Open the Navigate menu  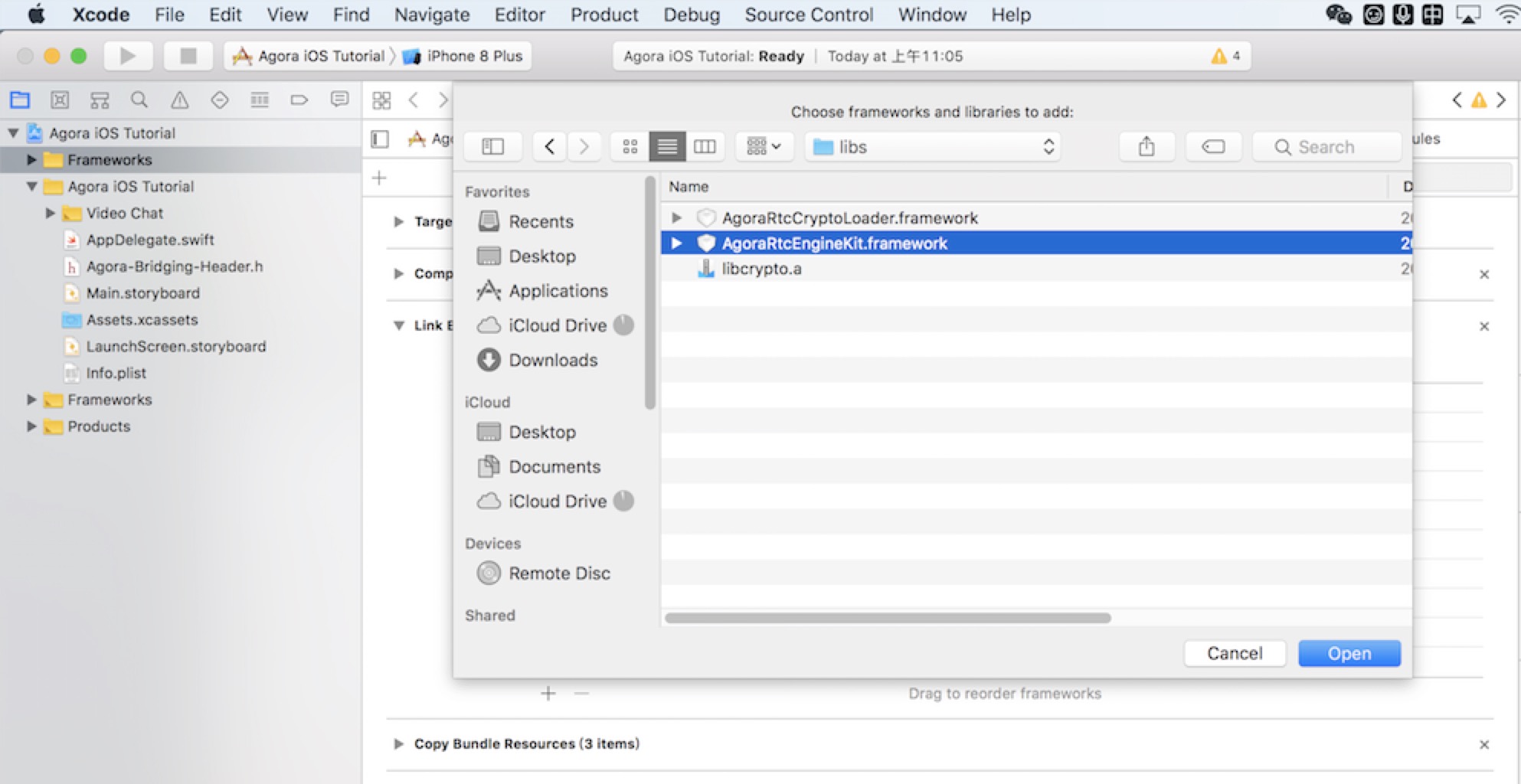[432, 15]
